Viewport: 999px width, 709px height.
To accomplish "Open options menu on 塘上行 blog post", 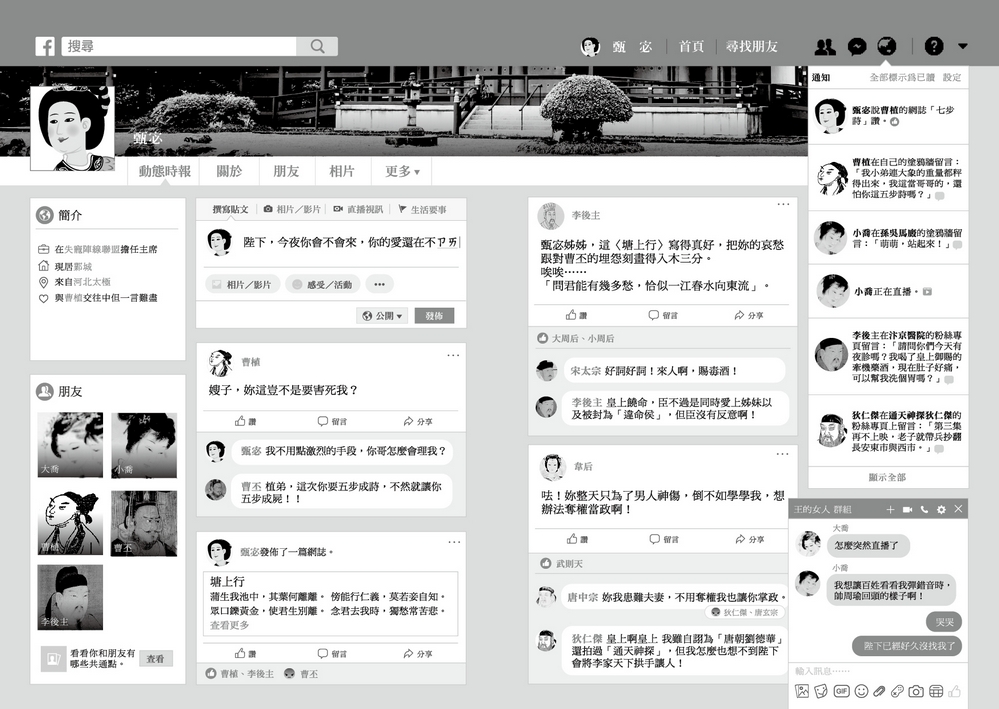I will (454, 543).
